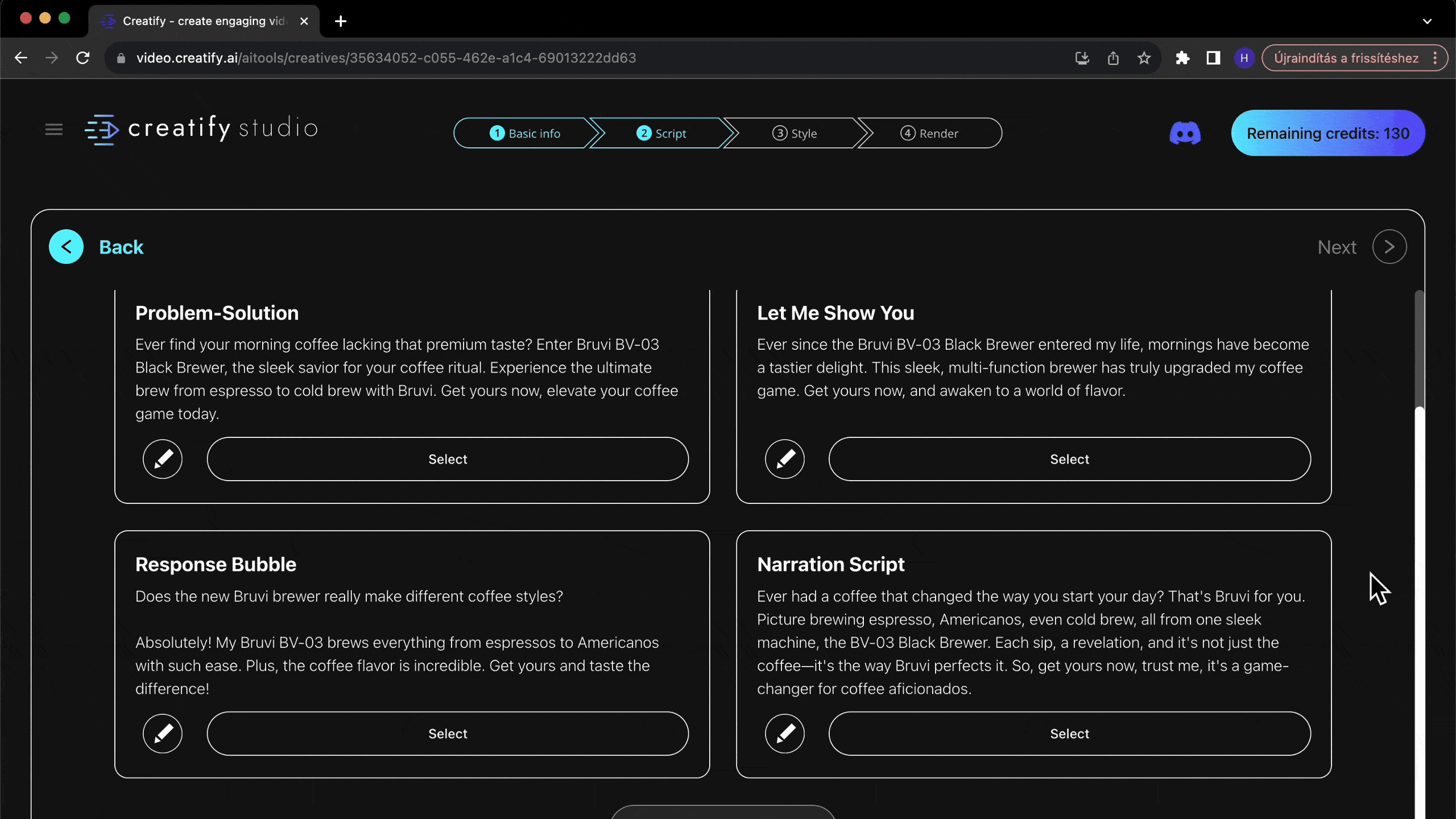Open a new browser tab
Screen dimensions: 1456x819
click(x=341, y=21)
